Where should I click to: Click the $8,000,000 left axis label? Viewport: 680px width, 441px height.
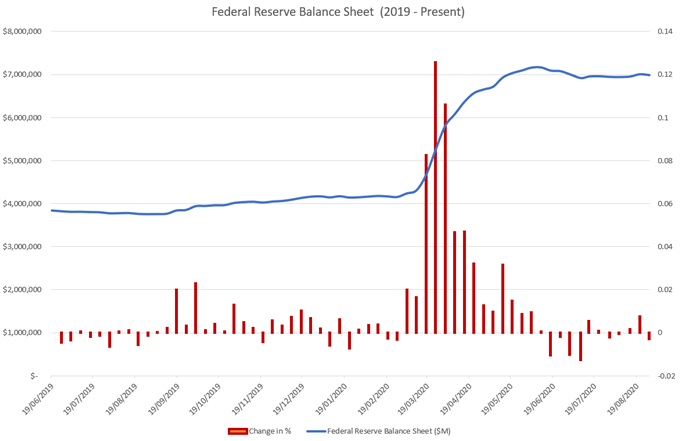22,32
